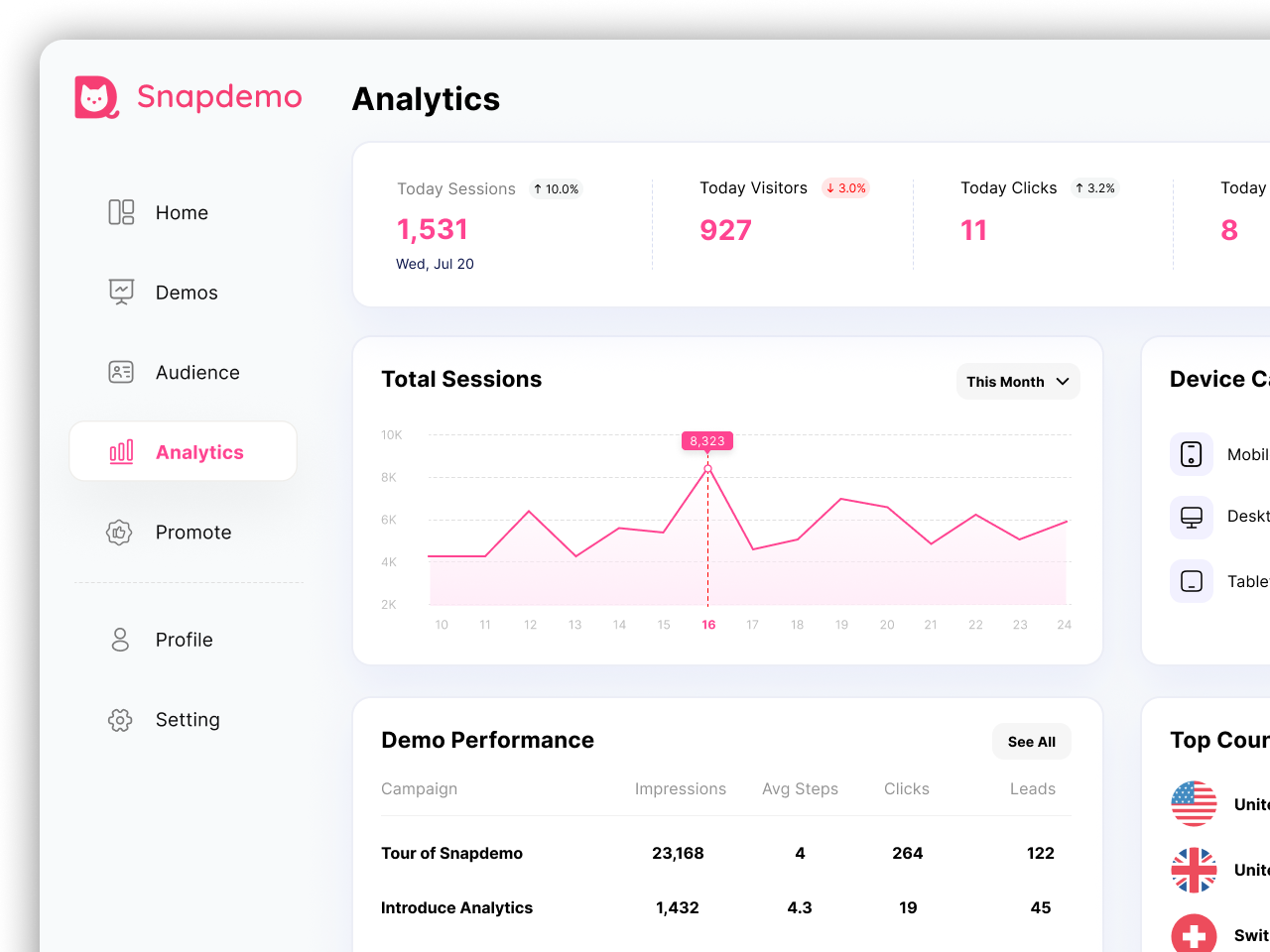Viewport: 1270px width, 952px height.
Task: Click the Demos presentation board icon
Action: point(121,292)
